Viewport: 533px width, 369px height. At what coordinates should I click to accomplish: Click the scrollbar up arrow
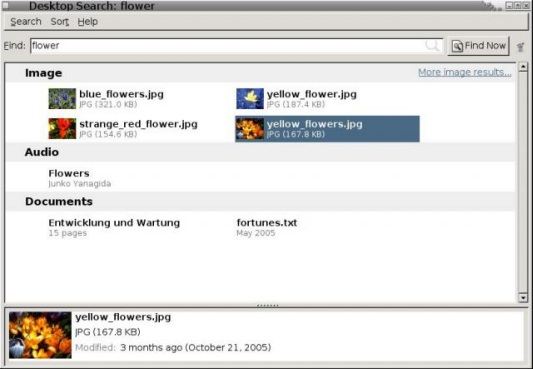pos(523,67)
